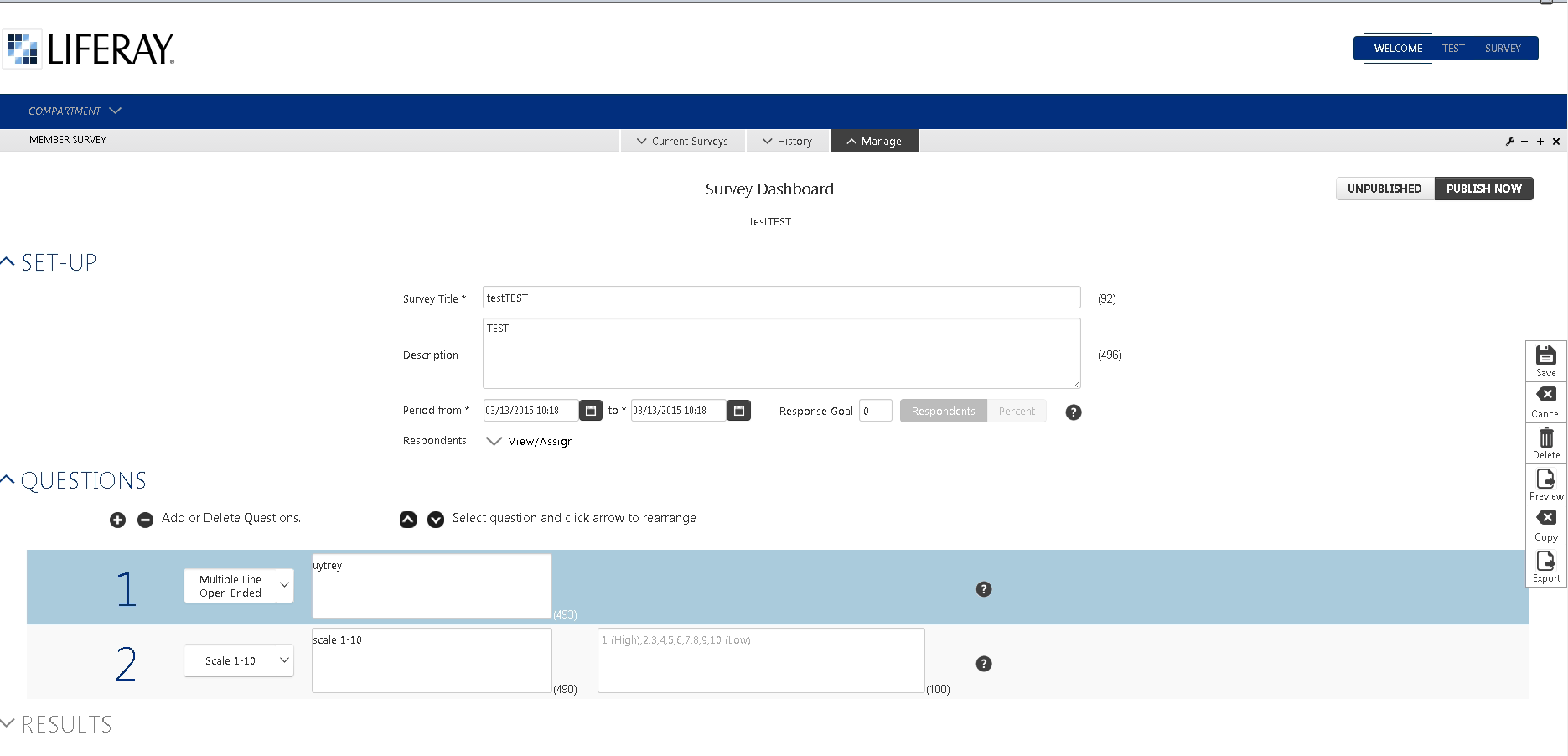Toggle response goal to Respondents
The width and height of the screenshot is (1568, 756).
[x=944, y=412]
